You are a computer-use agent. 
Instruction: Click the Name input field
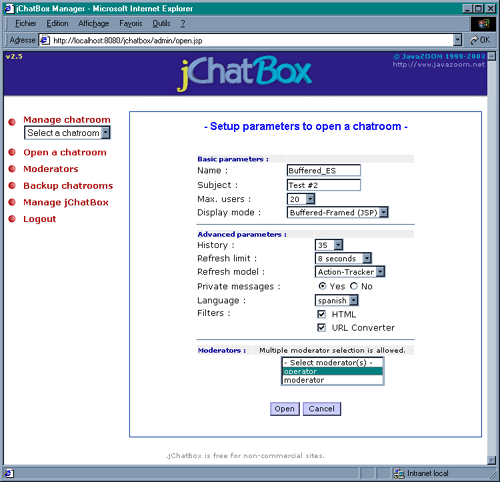pyautogui.click(x=324, y=170)
